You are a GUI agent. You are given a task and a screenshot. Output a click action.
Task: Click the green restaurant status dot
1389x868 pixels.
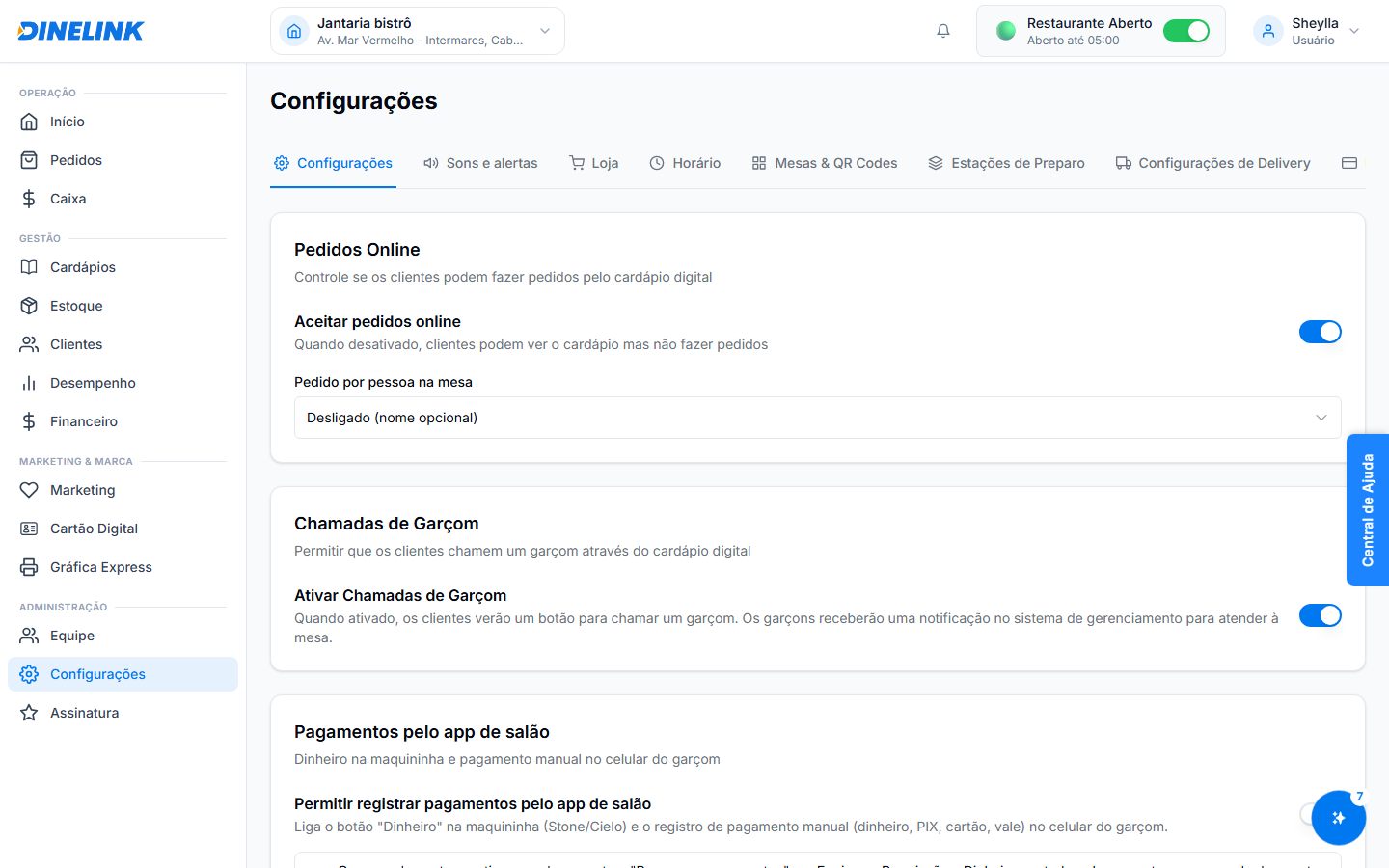coord(1006,31)
